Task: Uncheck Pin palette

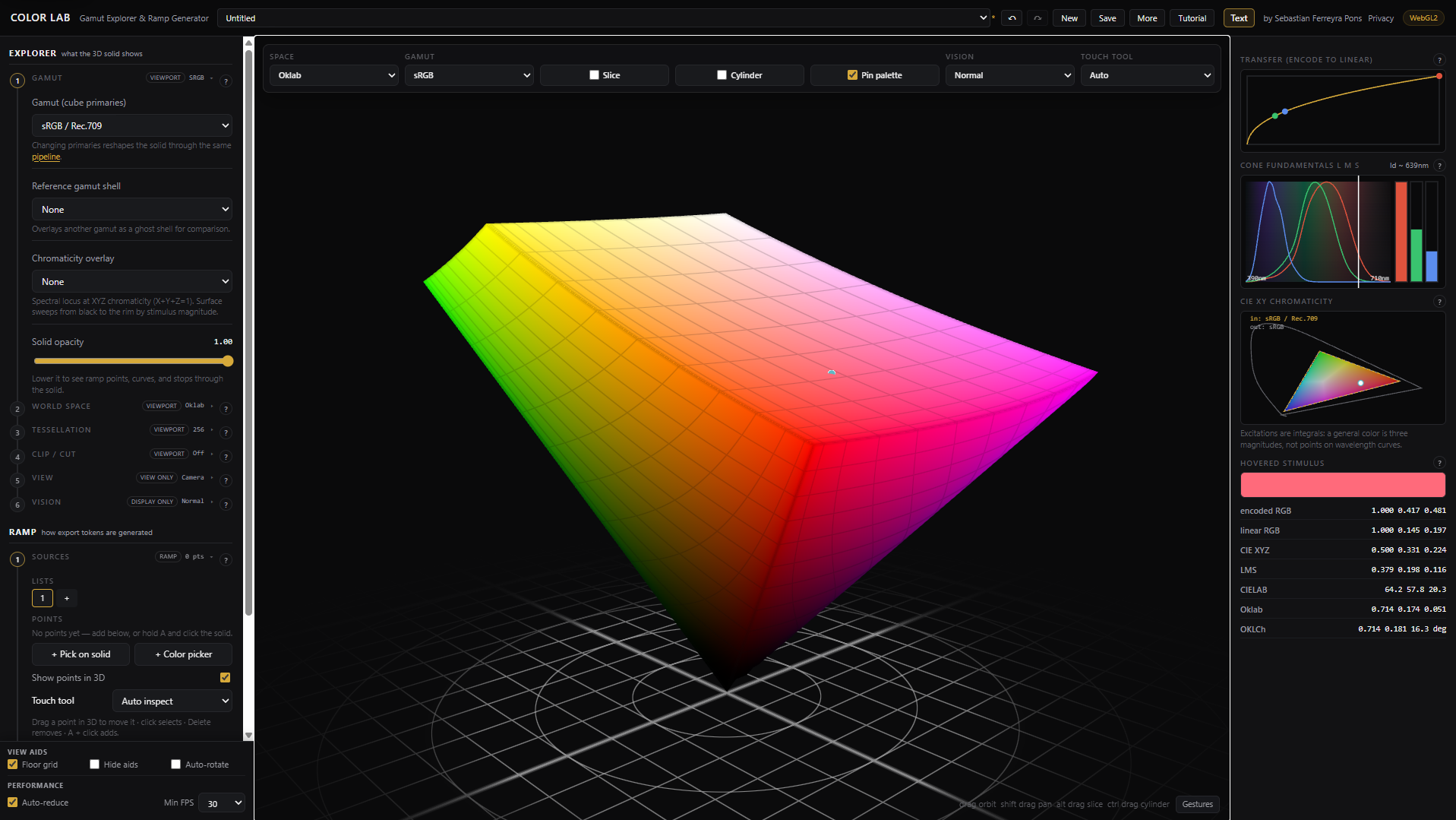Action: [852, 75]
